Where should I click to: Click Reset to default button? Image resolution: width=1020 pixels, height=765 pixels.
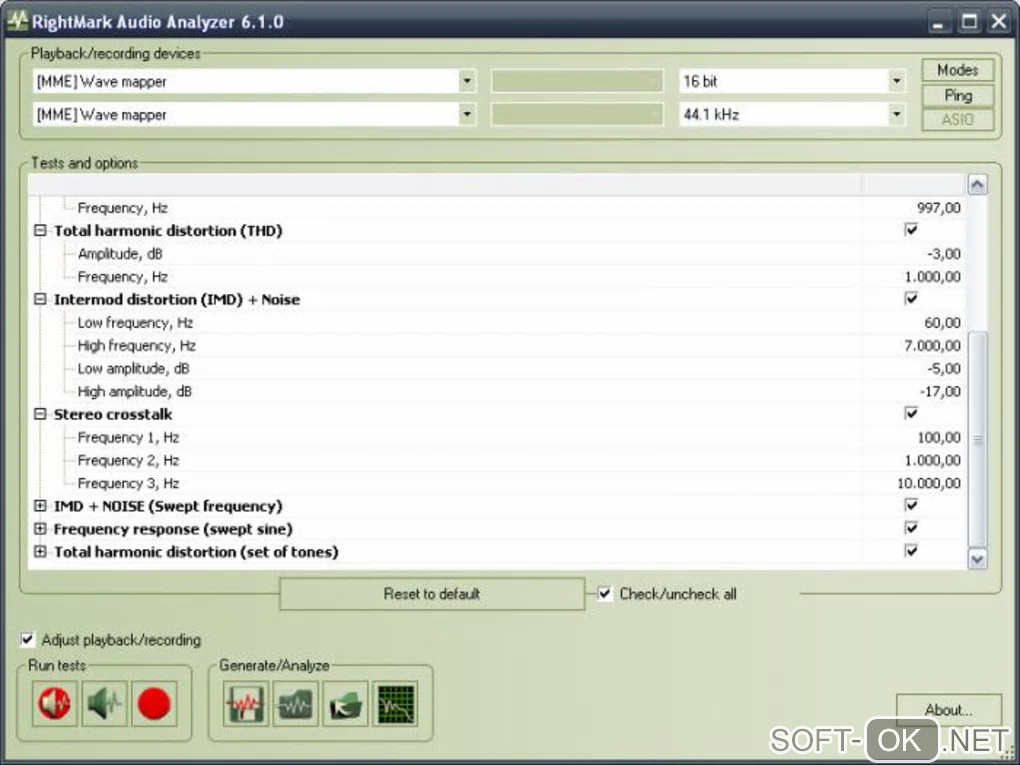tap(432, 593)
